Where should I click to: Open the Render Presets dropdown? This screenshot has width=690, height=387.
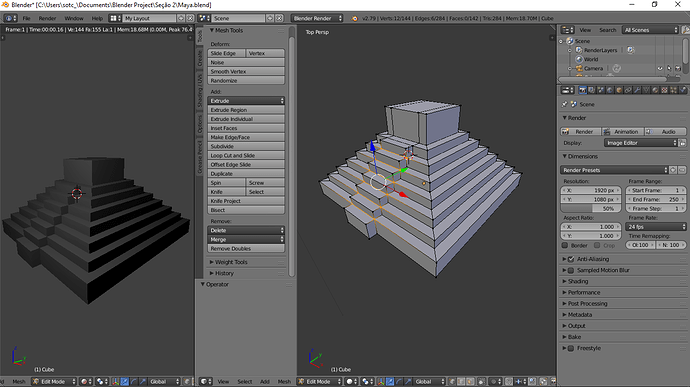point(614,170)
